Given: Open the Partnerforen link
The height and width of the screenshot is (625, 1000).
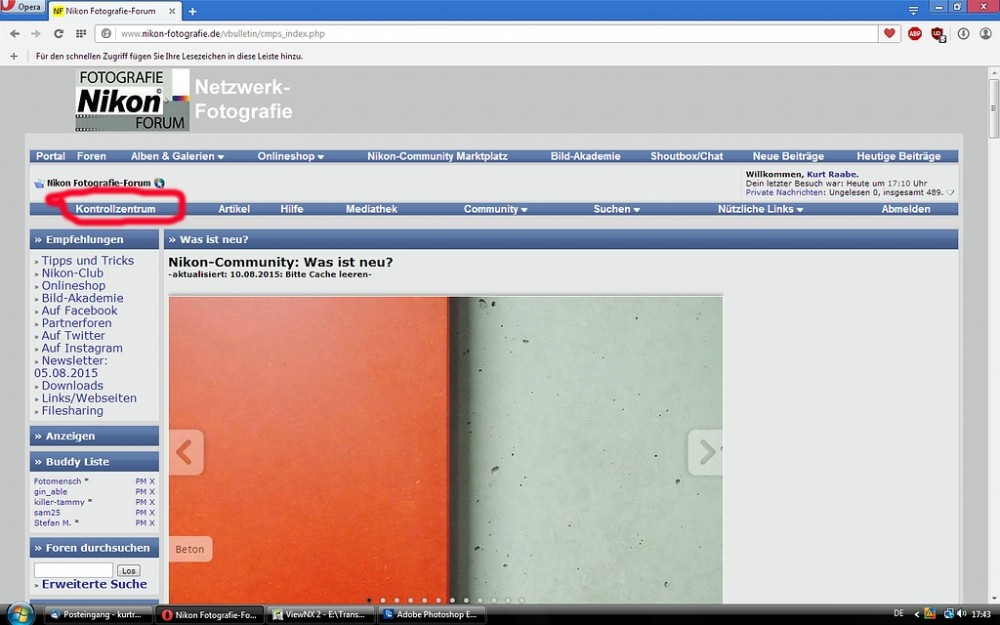Looking at the screenshot, I should pyautogui.click(x=76, y=323).
